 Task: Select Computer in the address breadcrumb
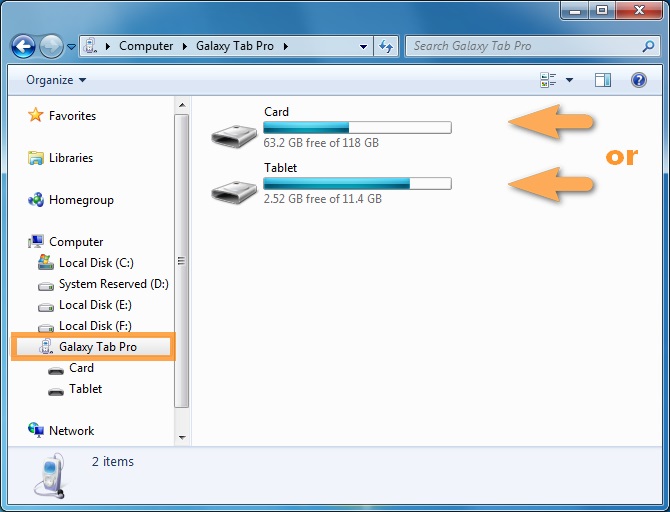[146, 46]
